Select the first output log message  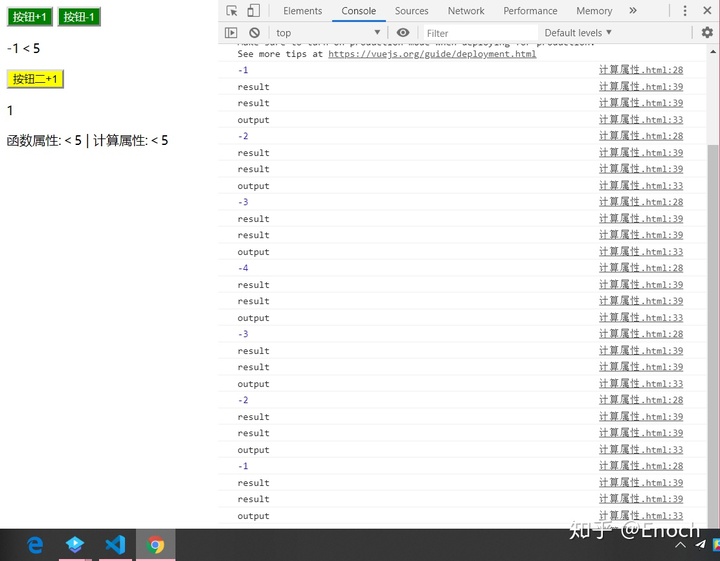pyautogui.click(x=253, y=120)
